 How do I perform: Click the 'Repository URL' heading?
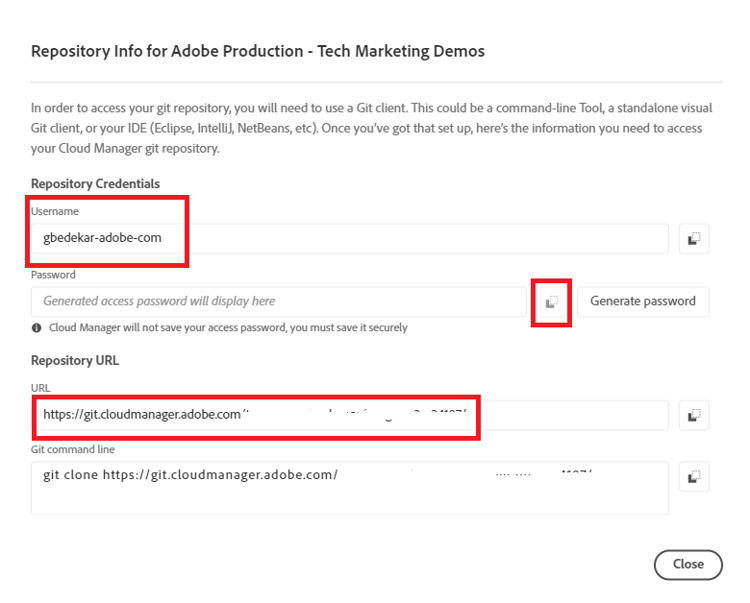pos(75,360)
